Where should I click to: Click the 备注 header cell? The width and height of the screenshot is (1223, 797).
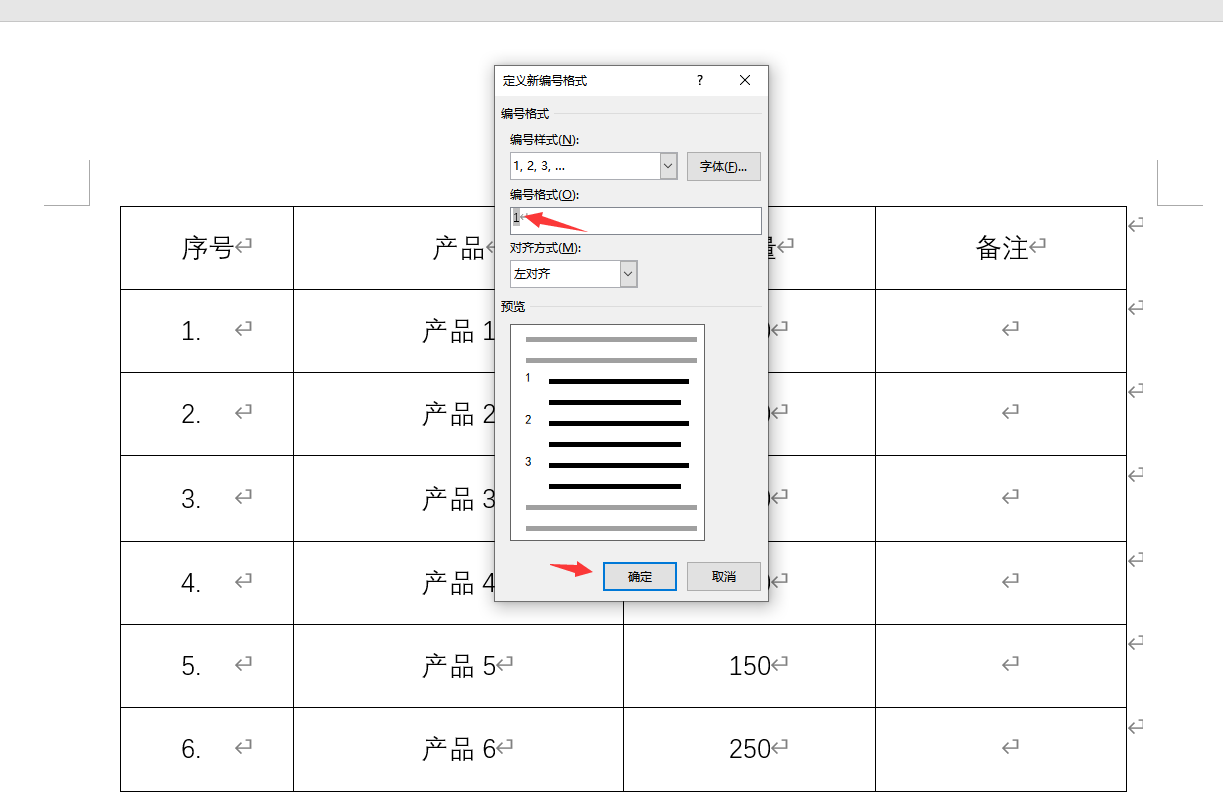point(1001,248)
